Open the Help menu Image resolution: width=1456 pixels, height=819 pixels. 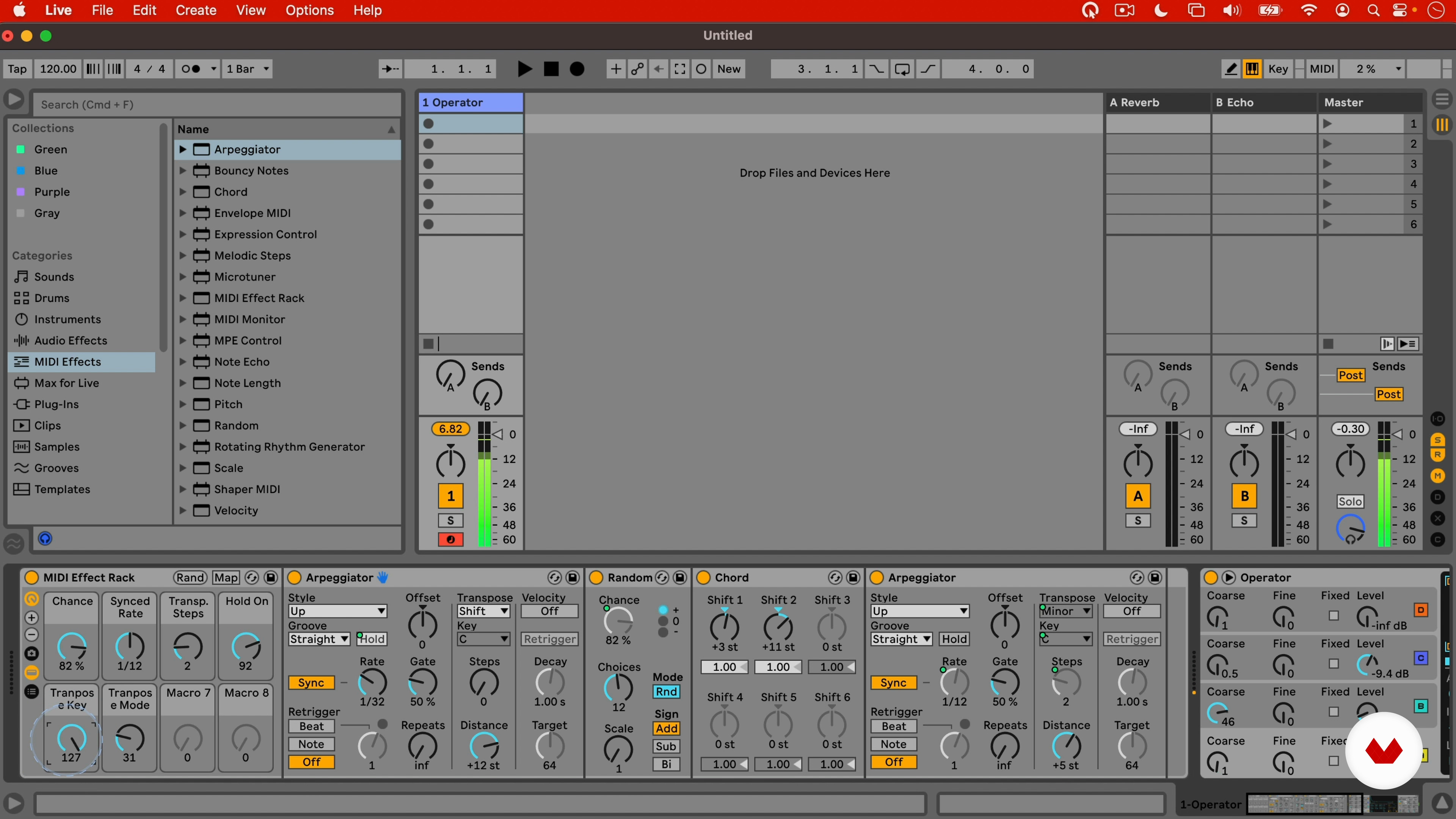(x=367, y=10)
